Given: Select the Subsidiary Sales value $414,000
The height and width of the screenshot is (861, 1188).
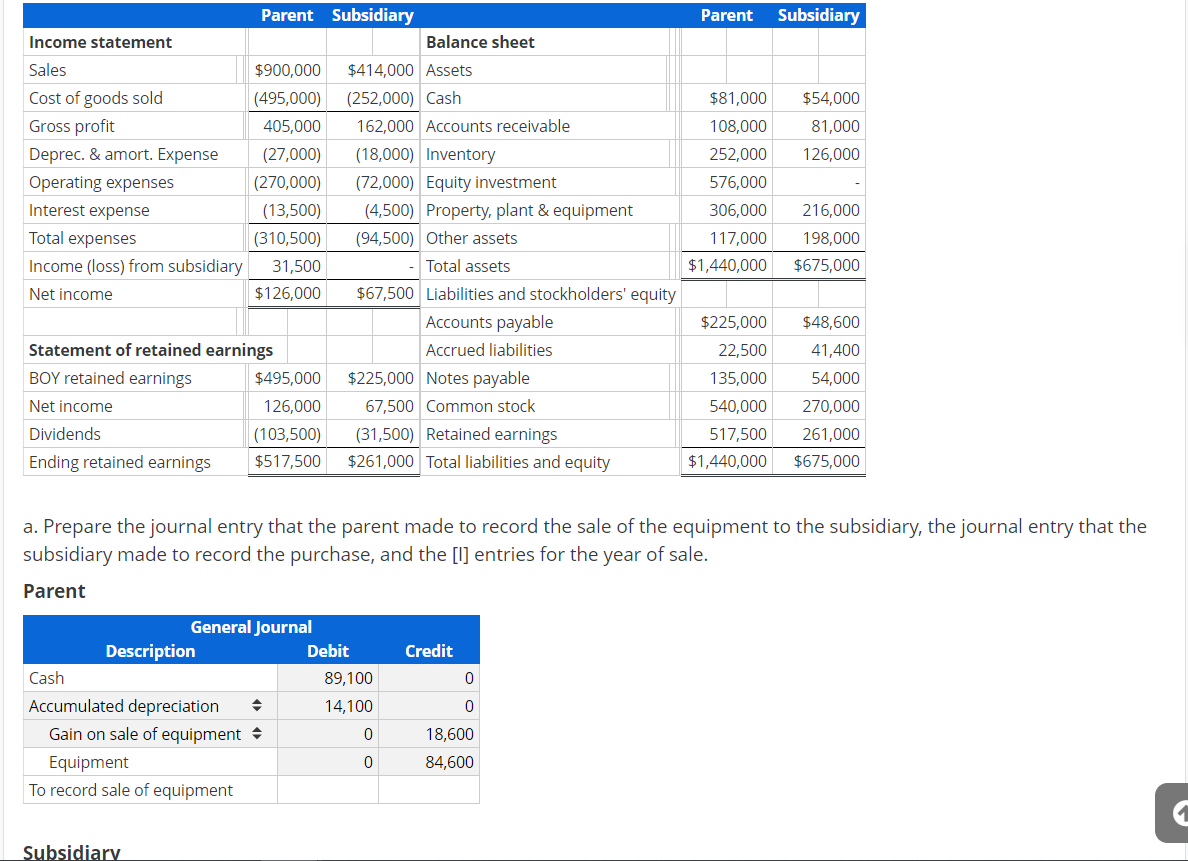Looking at the screenshot, I should pos(380,70).
